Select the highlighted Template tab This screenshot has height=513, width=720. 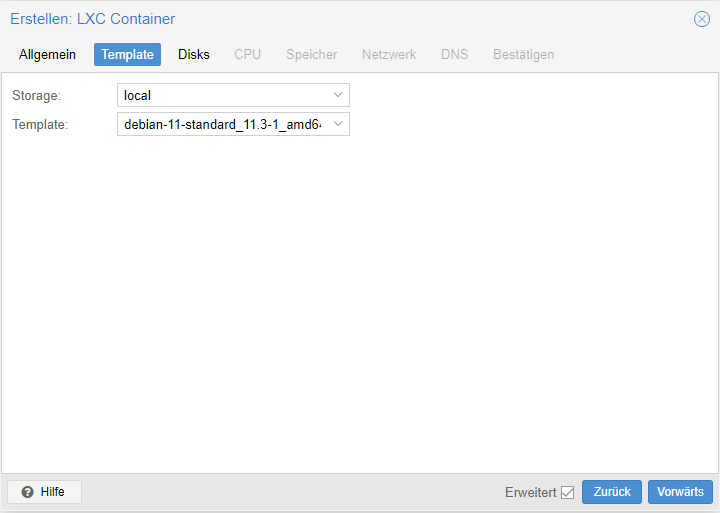point(127,54)
